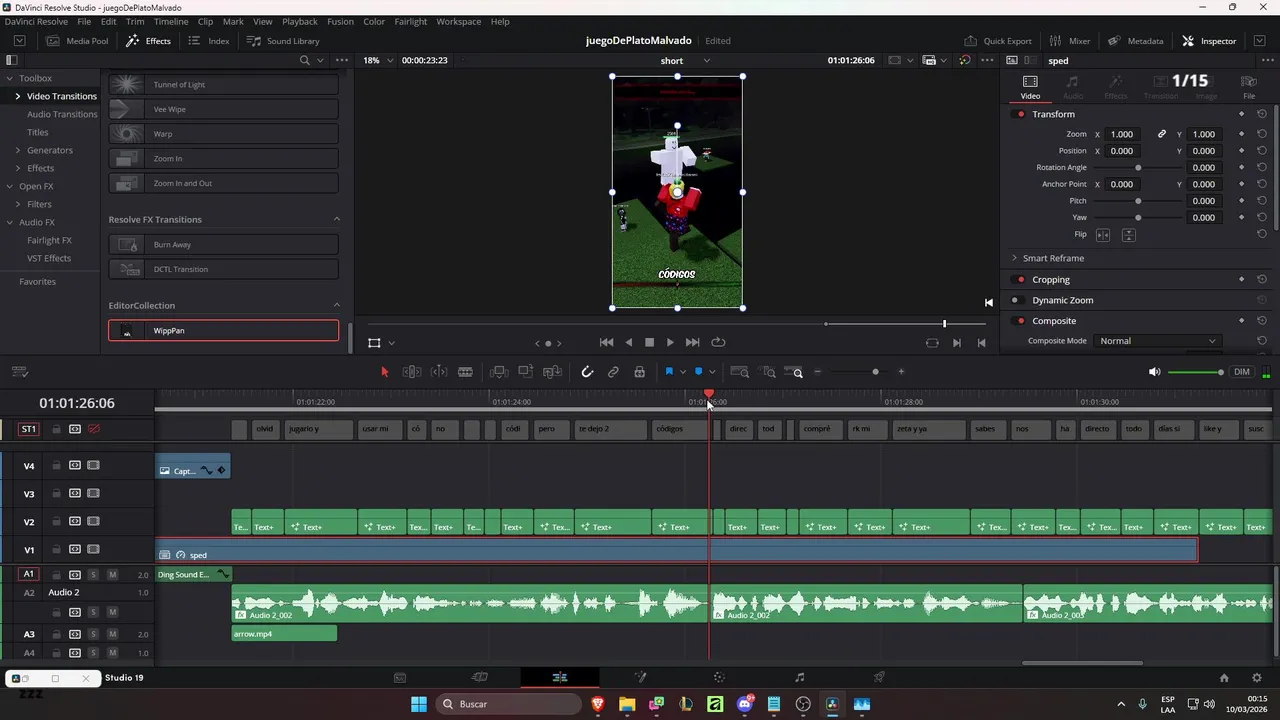Toggle Linked Selection chain icon

[613, 372]
